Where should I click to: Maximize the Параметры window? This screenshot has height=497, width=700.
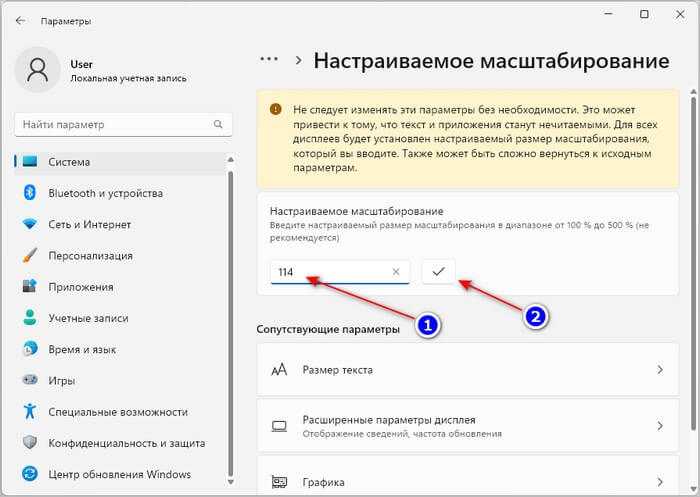(x=644, y=14)
